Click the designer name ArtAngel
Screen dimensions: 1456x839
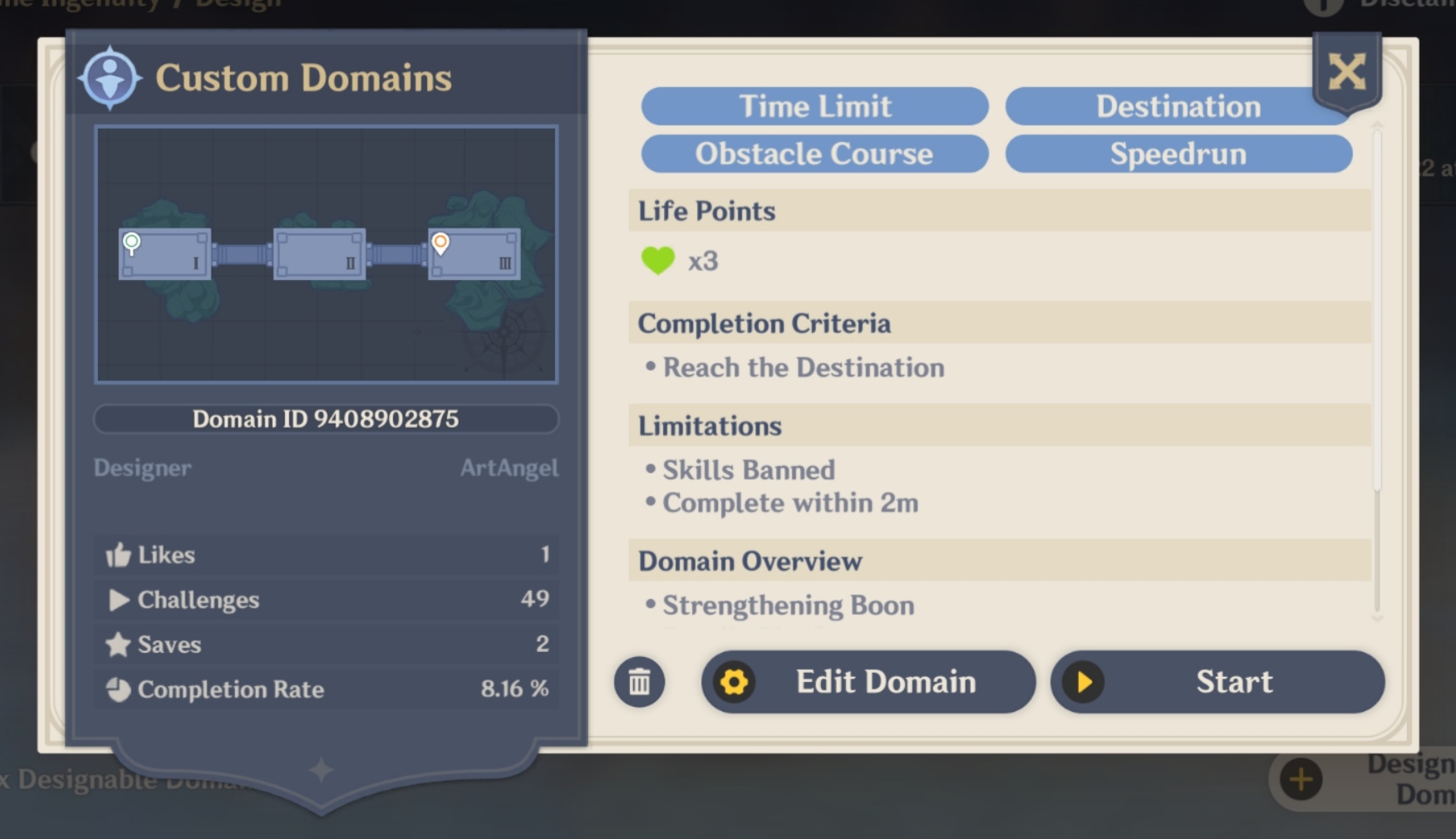click(x=509, y=469)
